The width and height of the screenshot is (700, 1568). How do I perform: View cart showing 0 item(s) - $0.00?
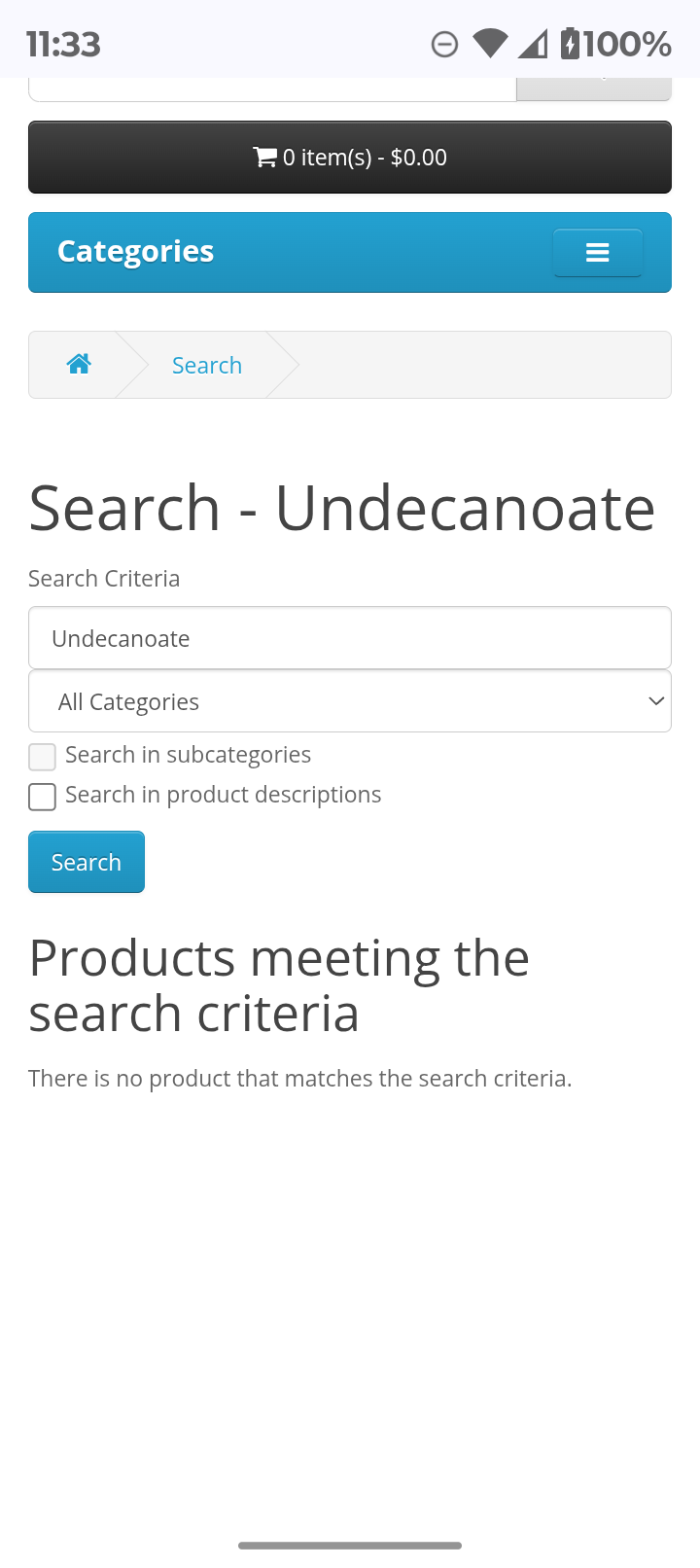[350, 158]
